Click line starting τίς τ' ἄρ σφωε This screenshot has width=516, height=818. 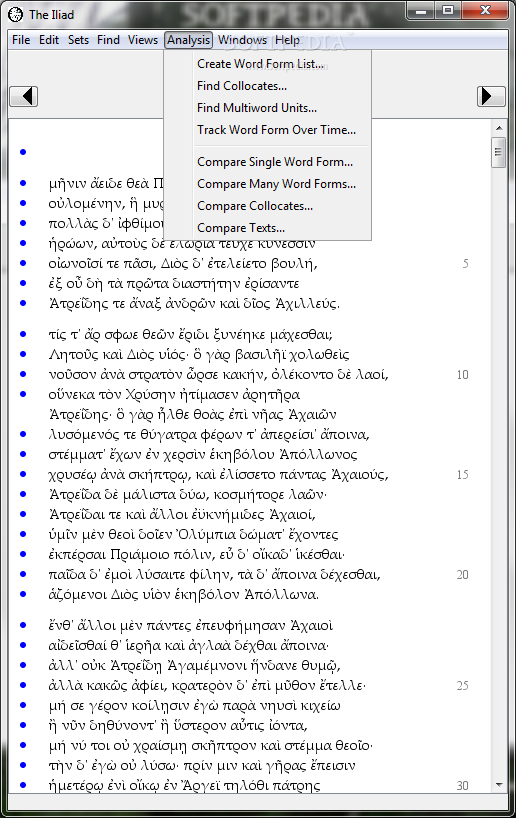pos(190,334)
